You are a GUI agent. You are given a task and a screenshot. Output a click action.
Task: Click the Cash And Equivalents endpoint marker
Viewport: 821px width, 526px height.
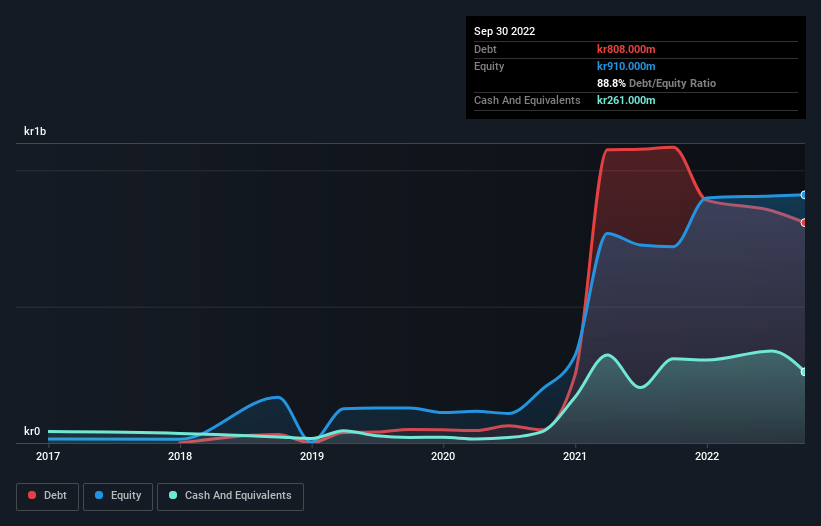pos(804,372)
